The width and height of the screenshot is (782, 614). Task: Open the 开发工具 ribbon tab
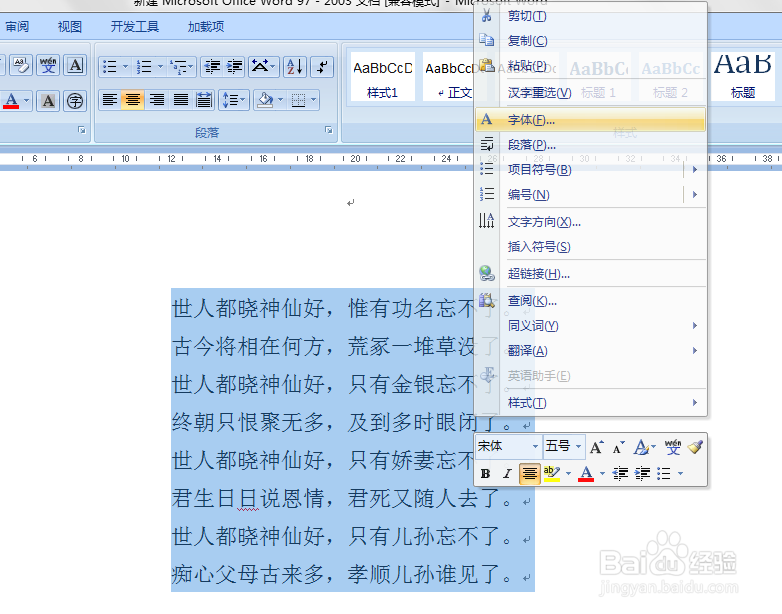(x=135, y=26)
